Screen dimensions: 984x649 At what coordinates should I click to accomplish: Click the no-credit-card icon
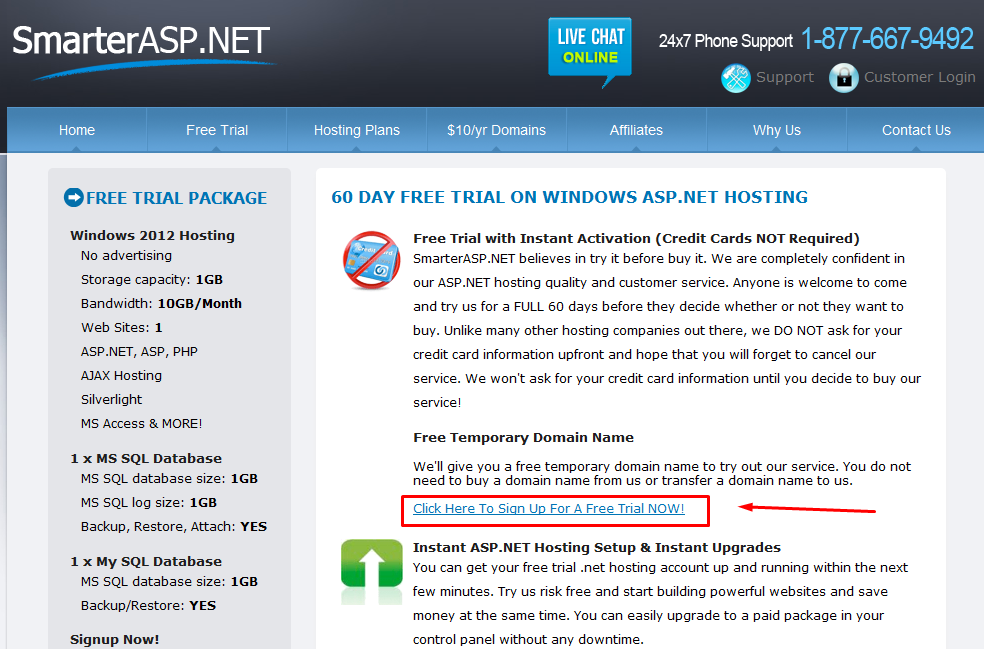372,260
